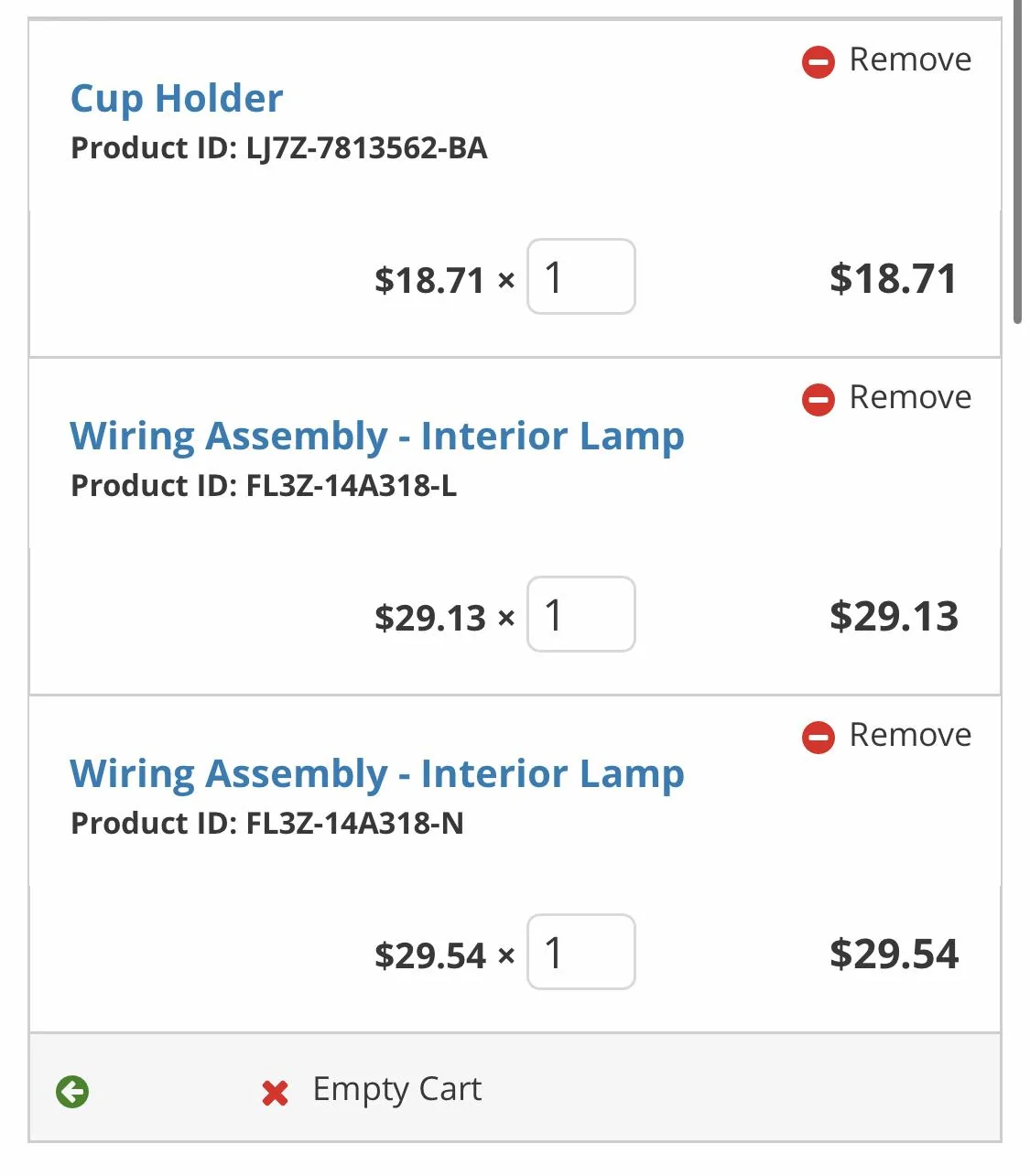Select the Empty Cart text
This screenshot has height=1176, width=1030.
[x=397, y=1089]
